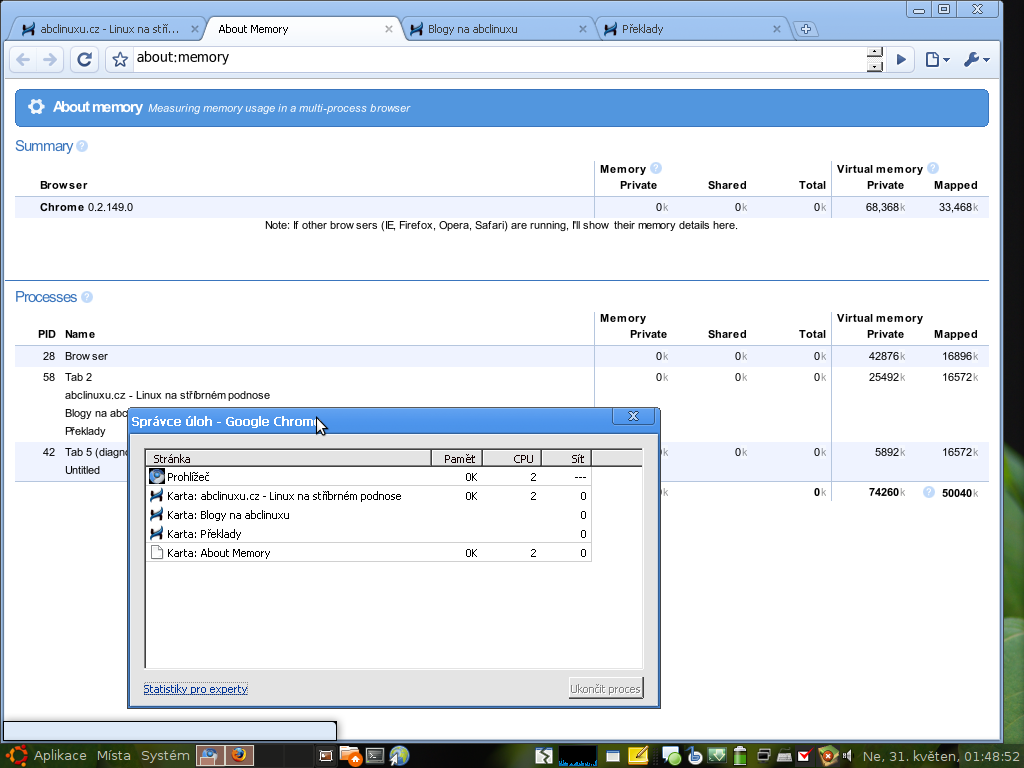Click the 33,468k mapped value in Summary
1024x768 pixels.
point(959,207)
